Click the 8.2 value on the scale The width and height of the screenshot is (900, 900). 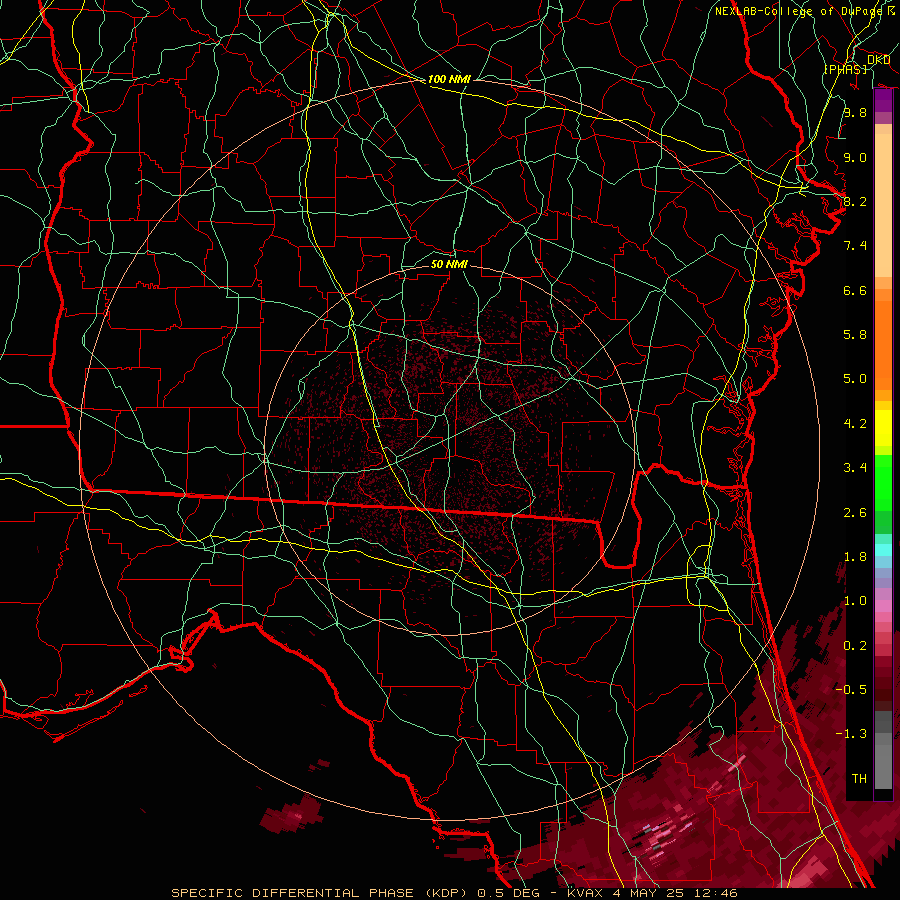coord(855,201)
